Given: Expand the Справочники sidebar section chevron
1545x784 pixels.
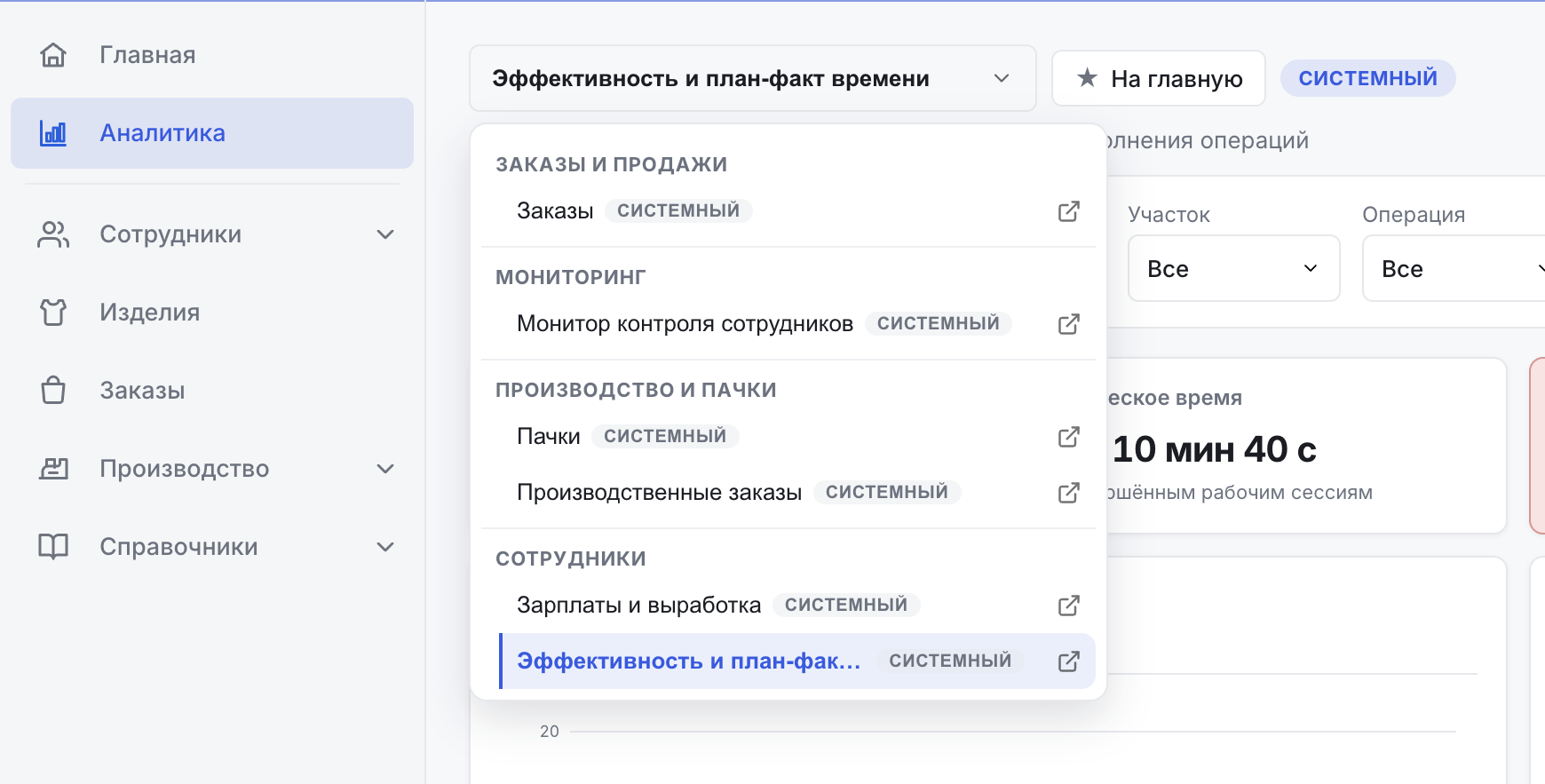Looking at the screenshot, I should coord(385,547).
